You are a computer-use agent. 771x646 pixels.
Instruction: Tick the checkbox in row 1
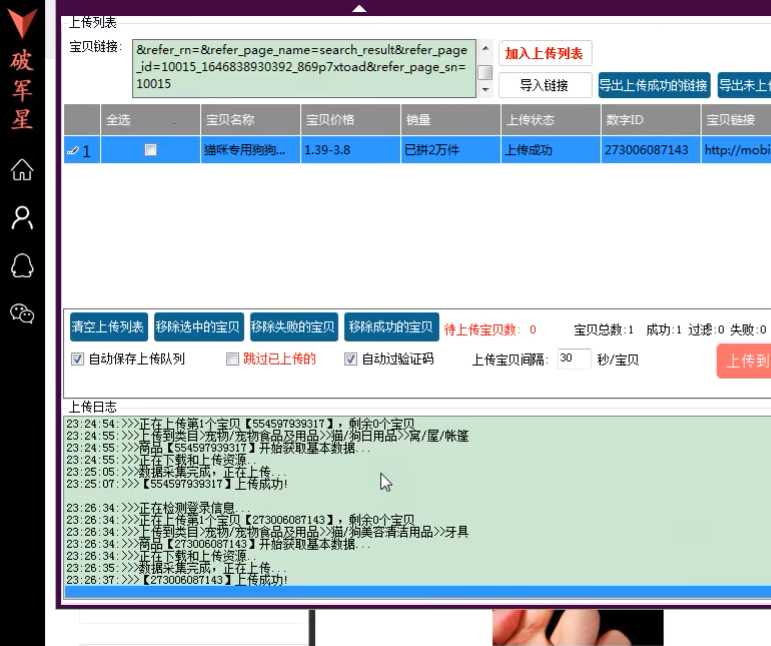click(150, 150)
